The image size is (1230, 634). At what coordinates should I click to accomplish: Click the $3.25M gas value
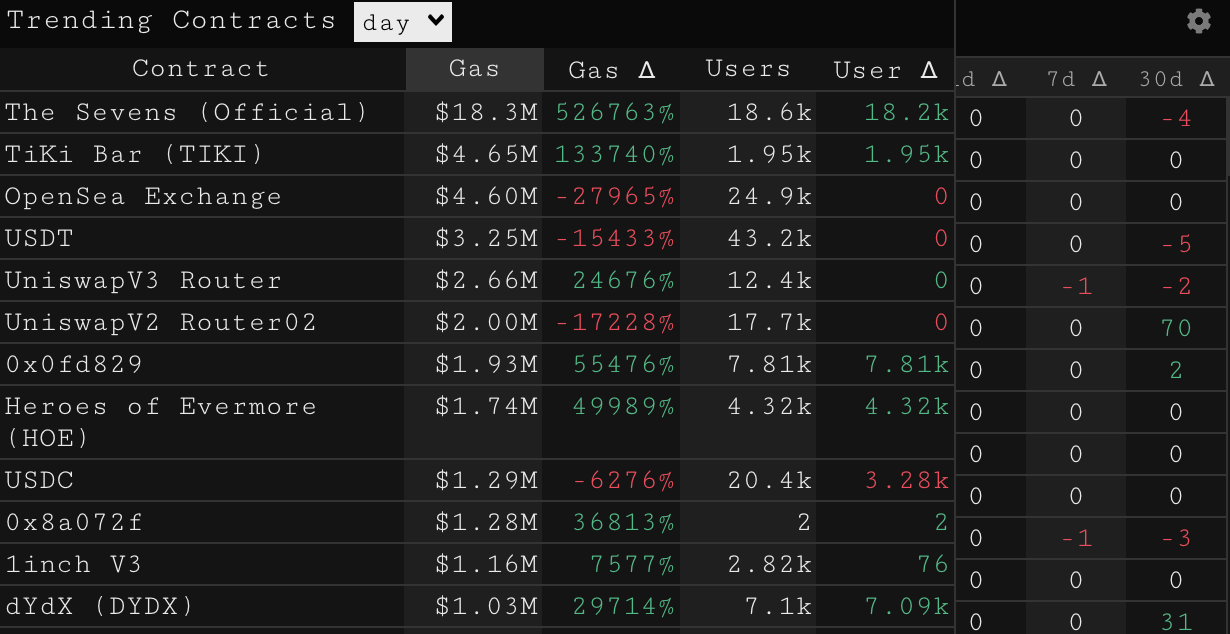pos(487,238)
